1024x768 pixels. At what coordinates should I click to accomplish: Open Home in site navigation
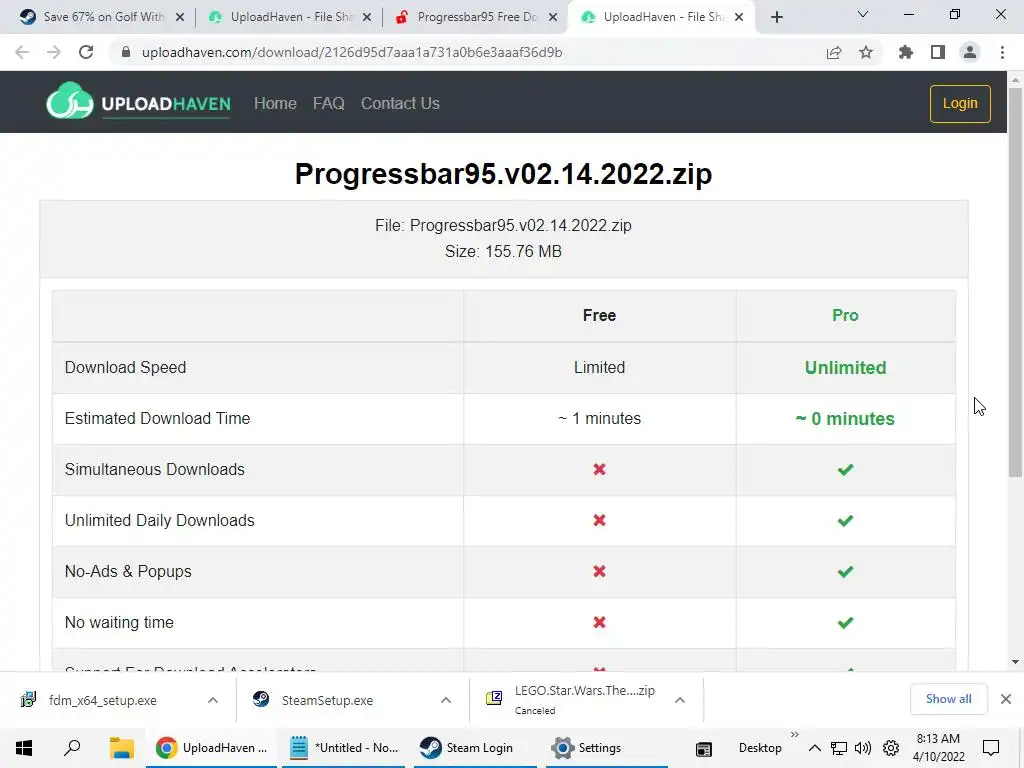pos(275,103)
